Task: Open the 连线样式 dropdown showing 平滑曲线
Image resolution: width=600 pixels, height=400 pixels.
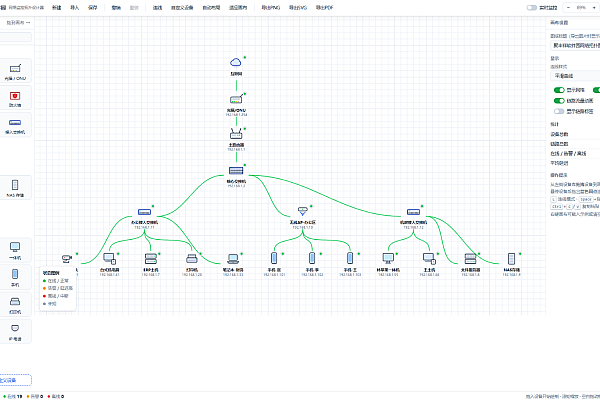Action: tap(575, 76)
